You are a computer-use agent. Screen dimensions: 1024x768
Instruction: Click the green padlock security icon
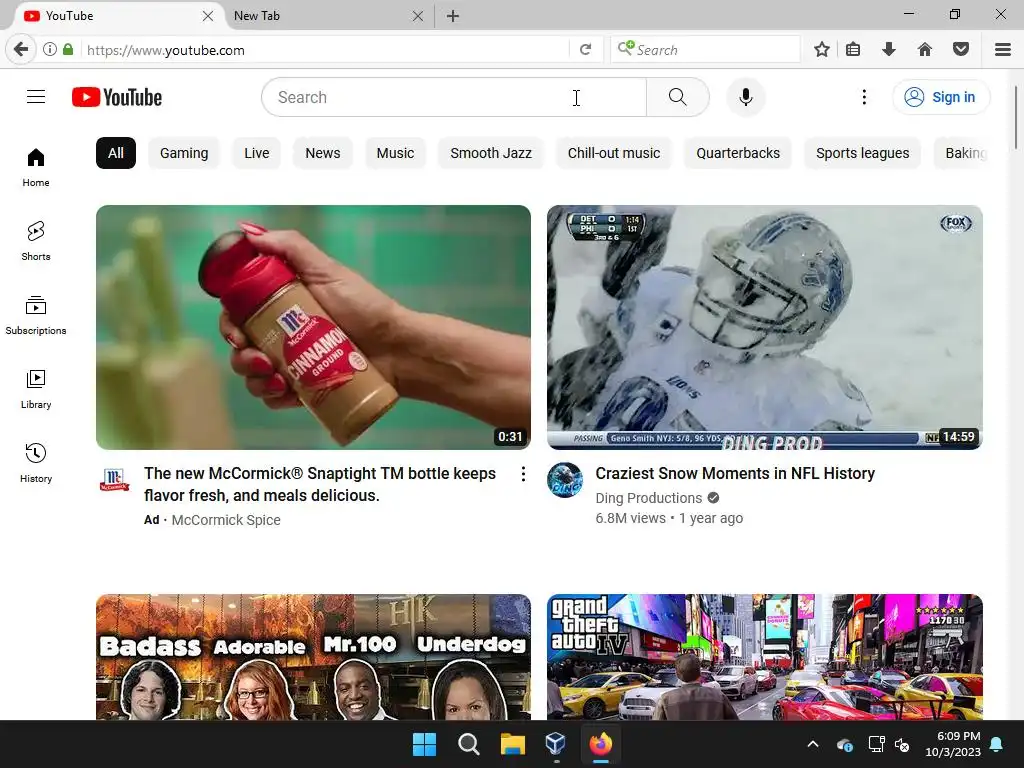click(68, 50)
